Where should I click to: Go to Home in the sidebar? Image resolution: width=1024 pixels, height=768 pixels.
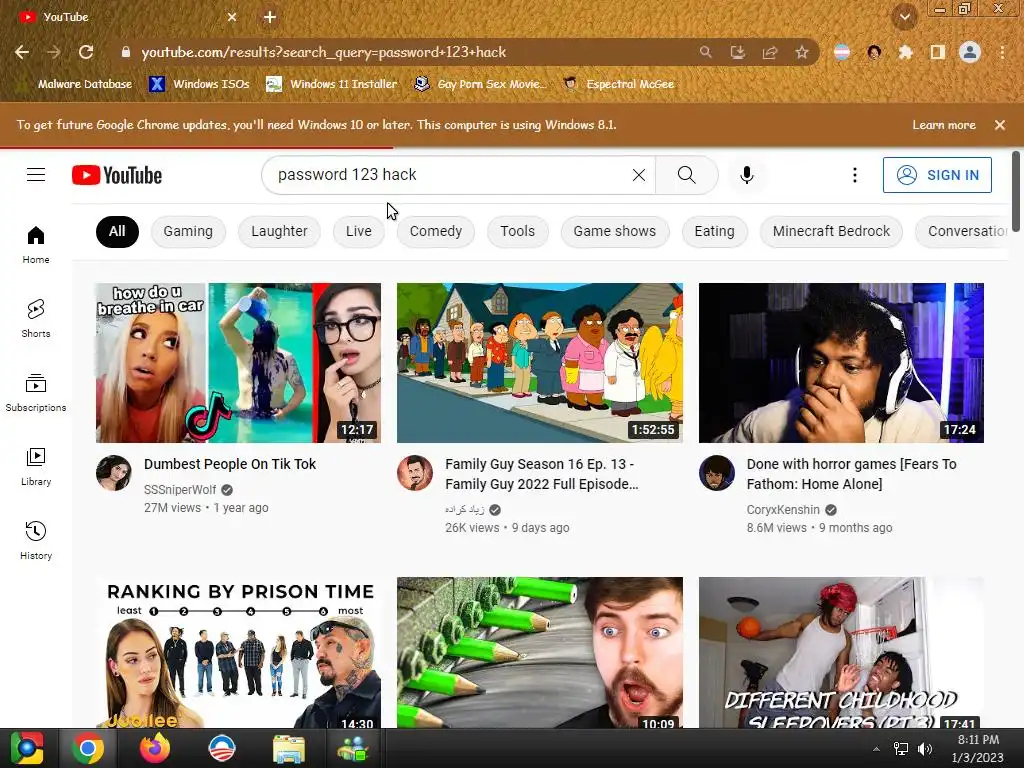pos(36,245)
